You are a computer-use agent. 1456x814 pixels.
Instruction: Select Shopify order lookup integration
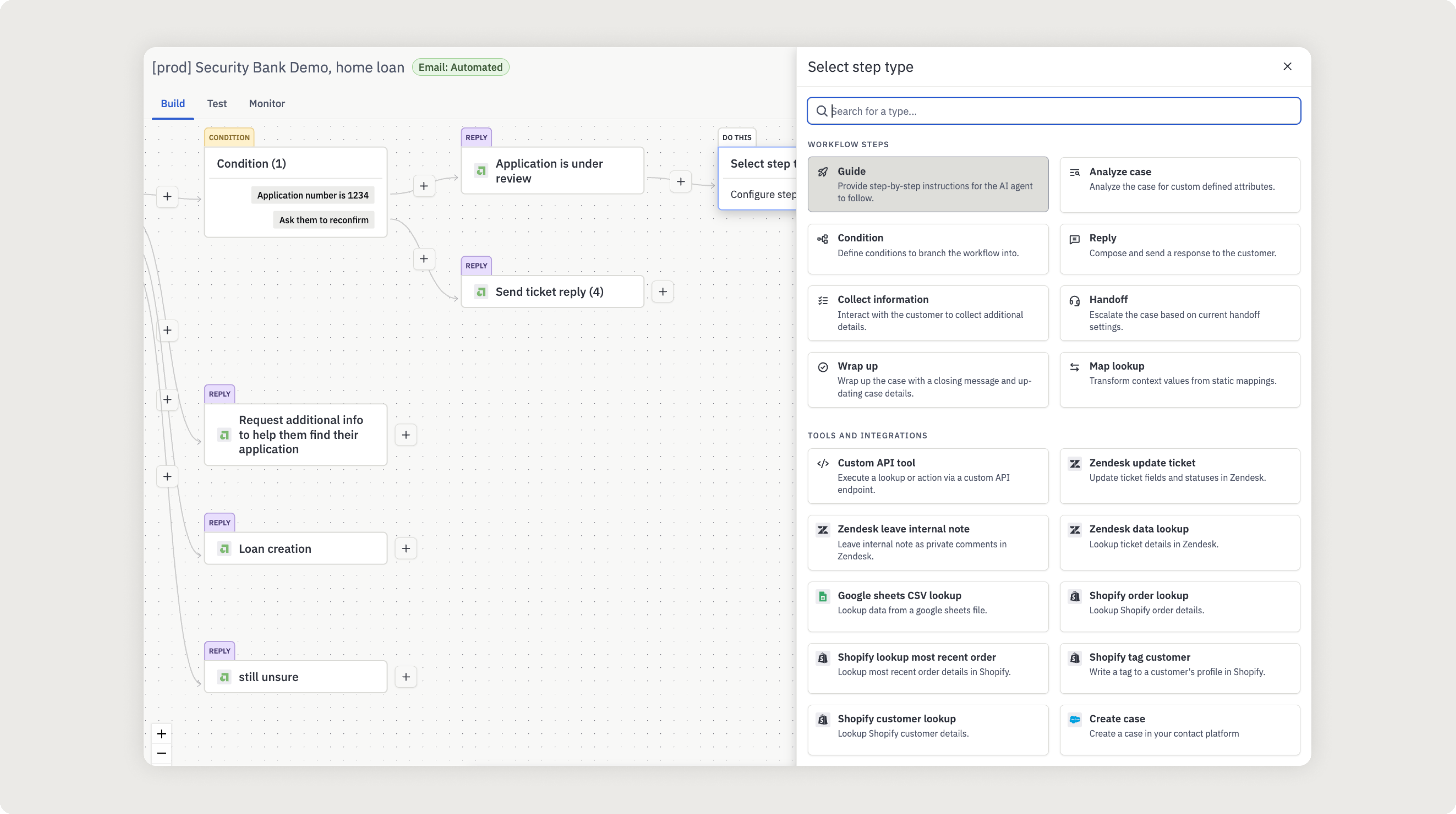[x=1179, y=606]
